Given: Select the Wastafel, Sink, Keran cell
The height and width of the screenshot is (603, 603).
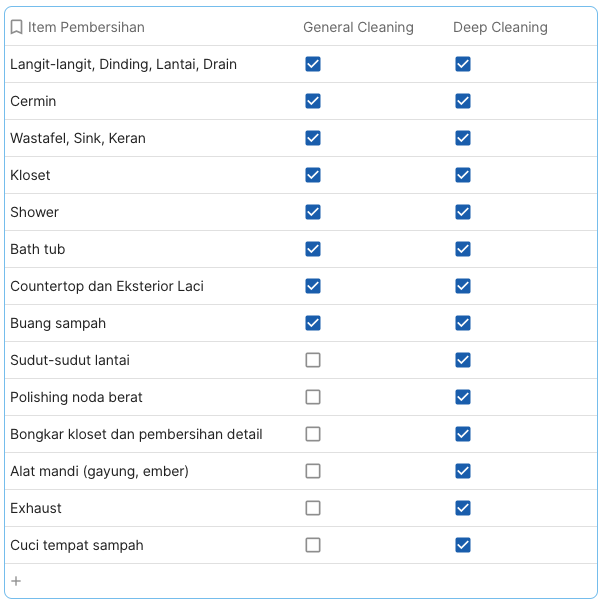Looking at the screenshot, I should point(78,138).
